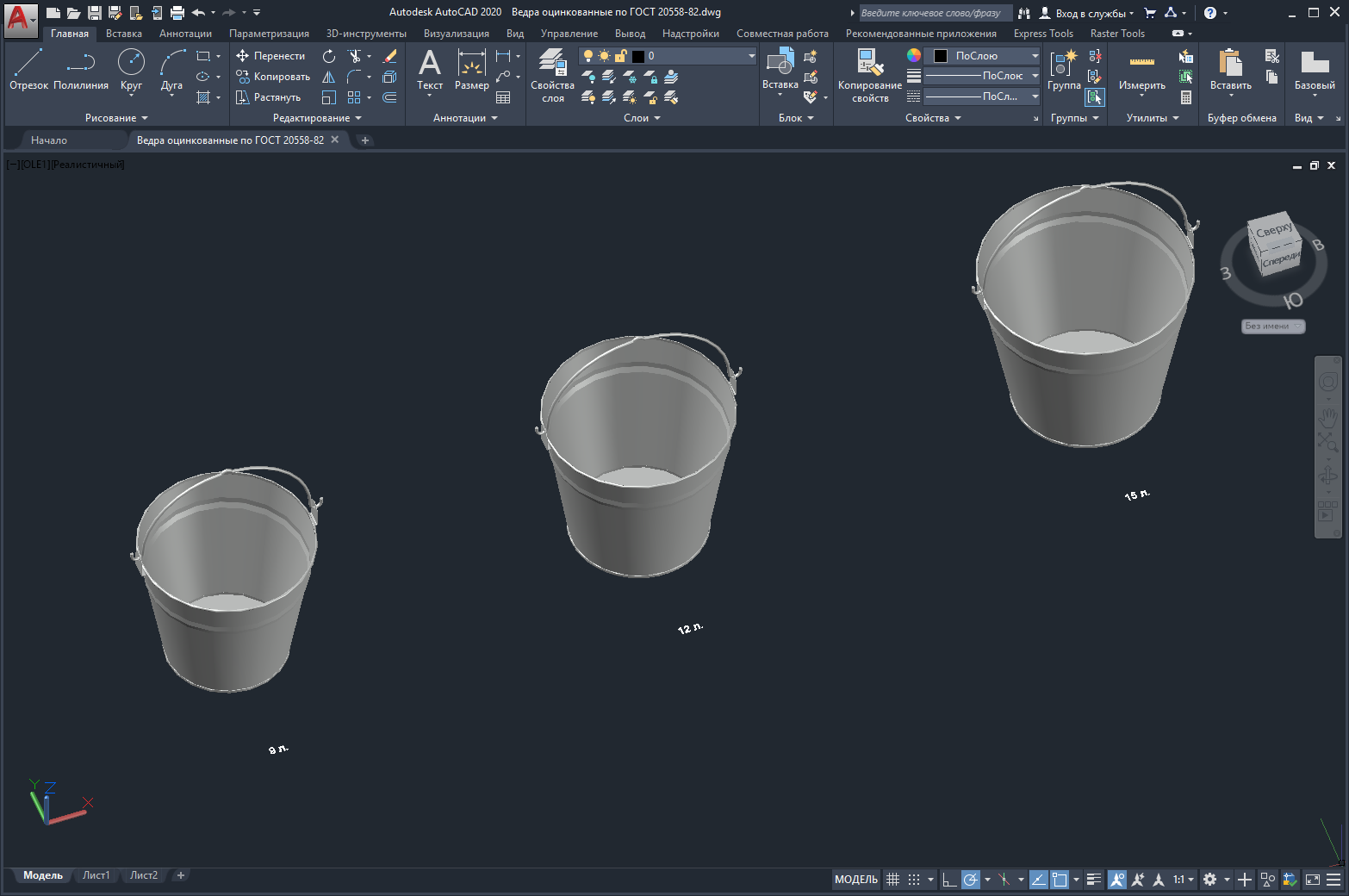The image size is (1349, 896).
Task: Toggle the drawing grid display in status bar
Action: click(892, 880)
